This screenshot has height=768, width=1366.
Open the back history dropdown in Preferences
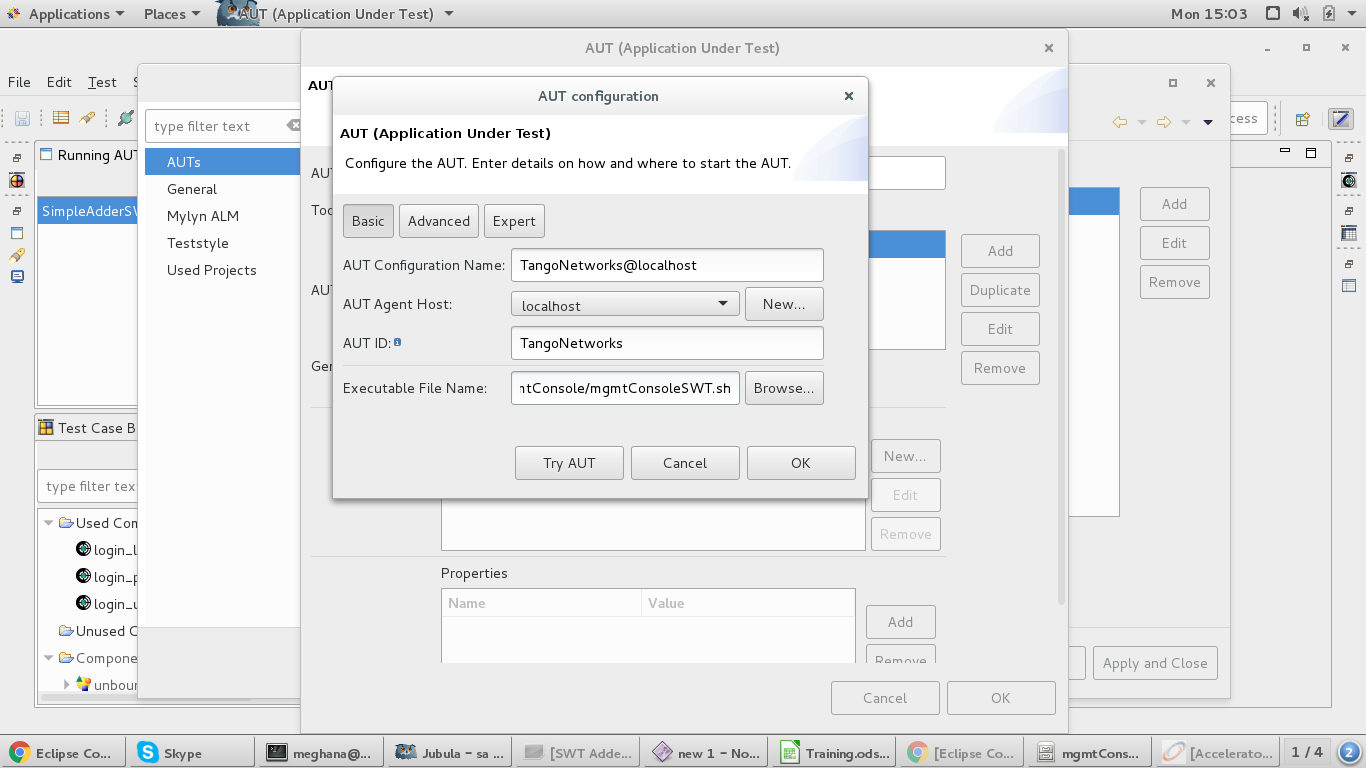[1142, 122]
